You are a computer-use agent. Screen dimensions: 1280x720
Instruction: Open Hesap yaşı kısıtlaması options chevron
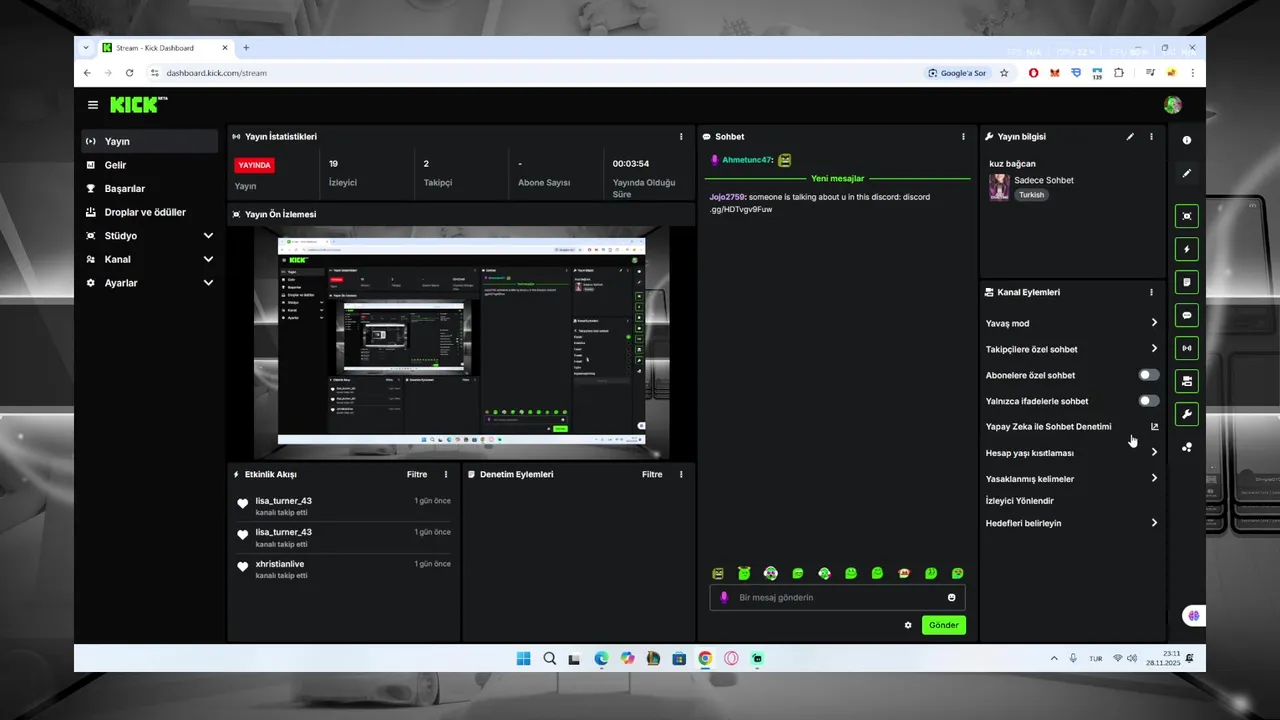point(1154,452)
